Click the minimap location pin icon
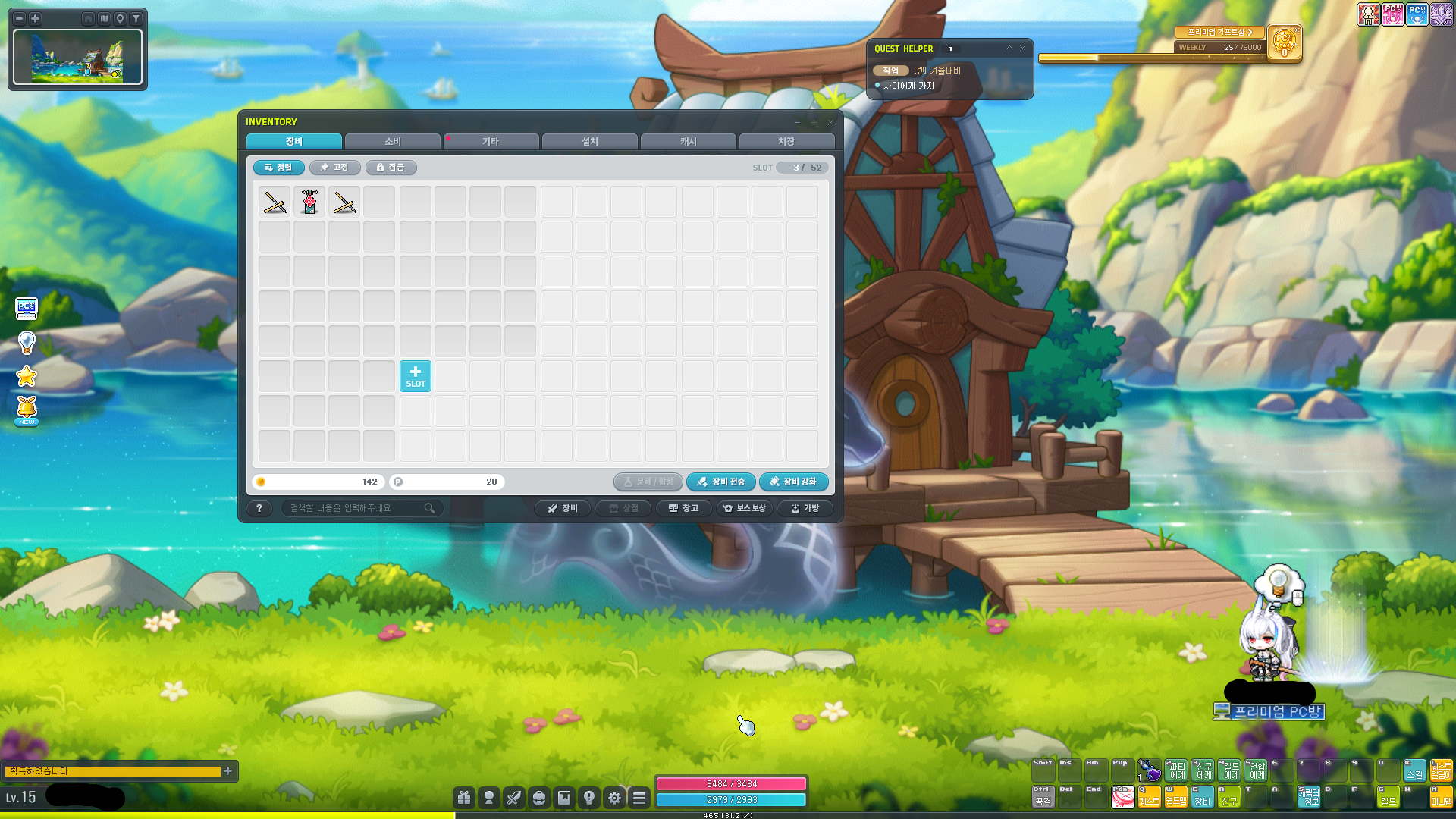 point(120,18)
